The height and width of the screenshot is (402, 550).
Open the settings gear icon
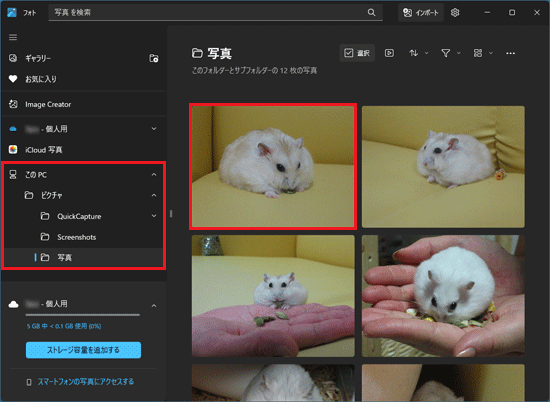[x=455, y=13]
